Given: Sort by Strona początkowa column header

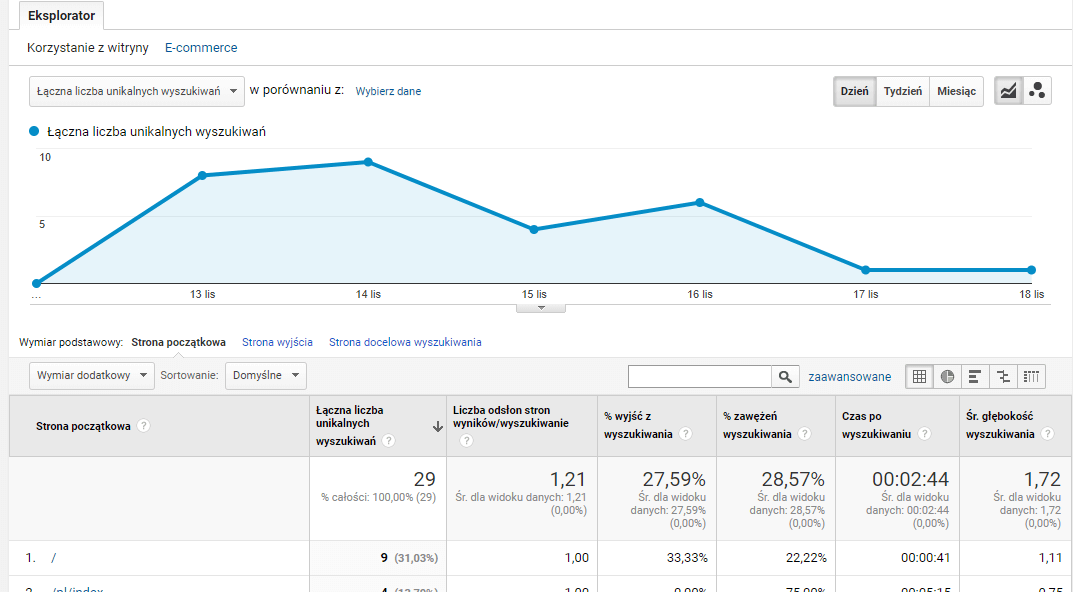Looking at the screenshot, I should [83, 426].
